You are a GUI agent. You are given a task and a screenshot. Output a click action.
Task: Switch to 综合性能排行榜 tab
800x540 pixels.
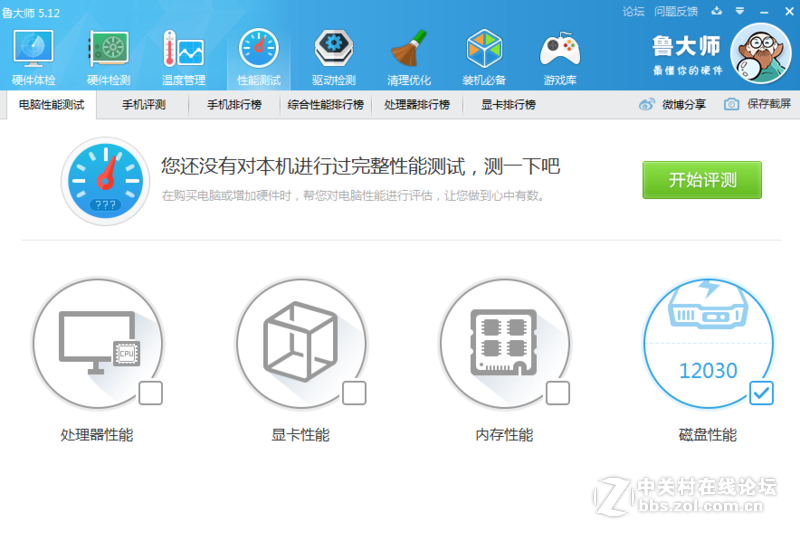tap(326, 105)
